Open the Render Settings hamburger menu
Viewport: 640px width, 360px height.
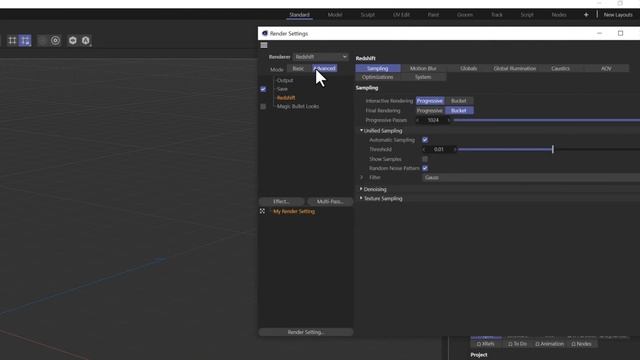coord(264,45)
